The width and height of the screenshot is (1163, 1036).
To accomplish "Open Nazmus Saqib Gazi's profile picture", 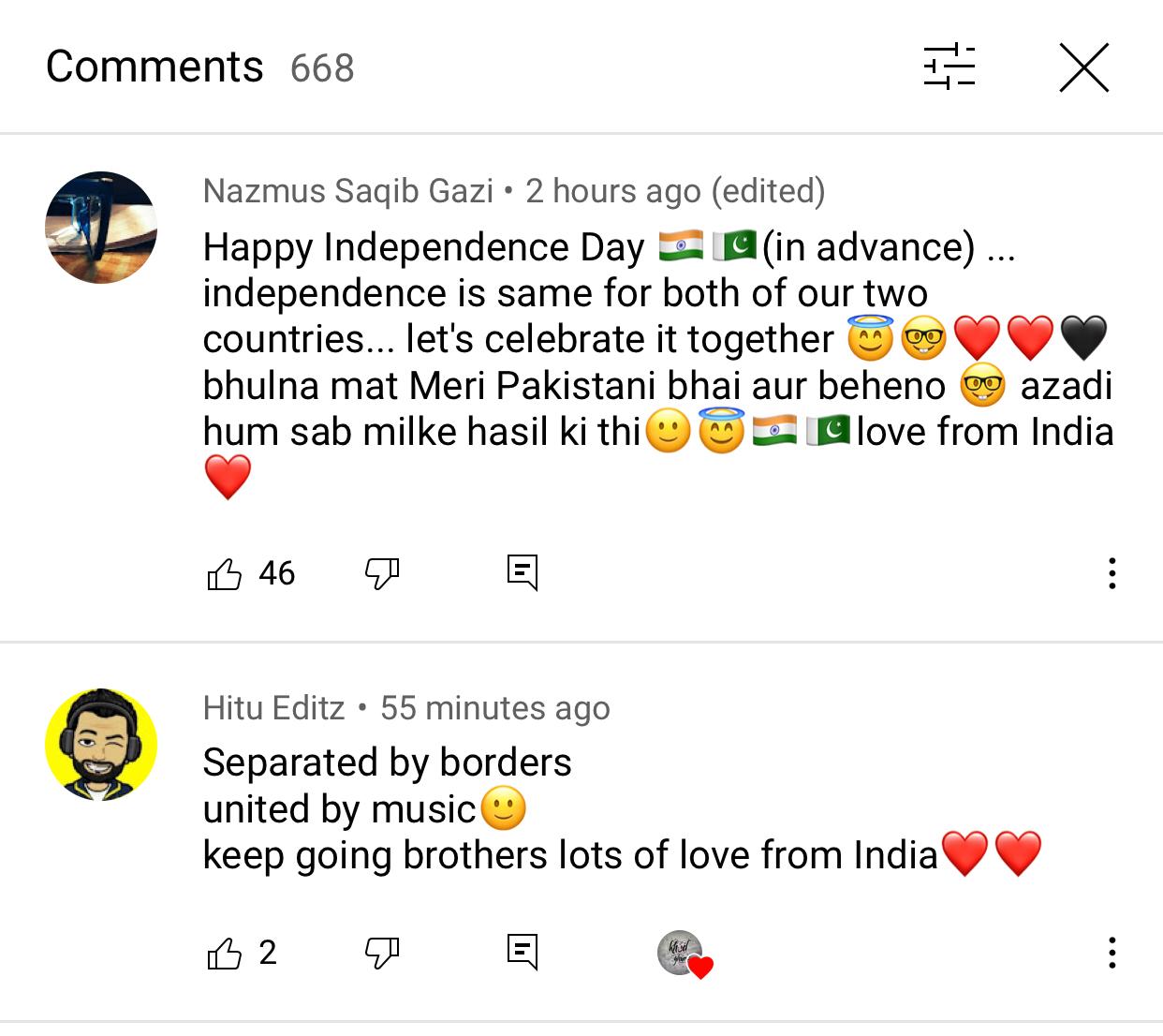I will (x=101, y=228).
